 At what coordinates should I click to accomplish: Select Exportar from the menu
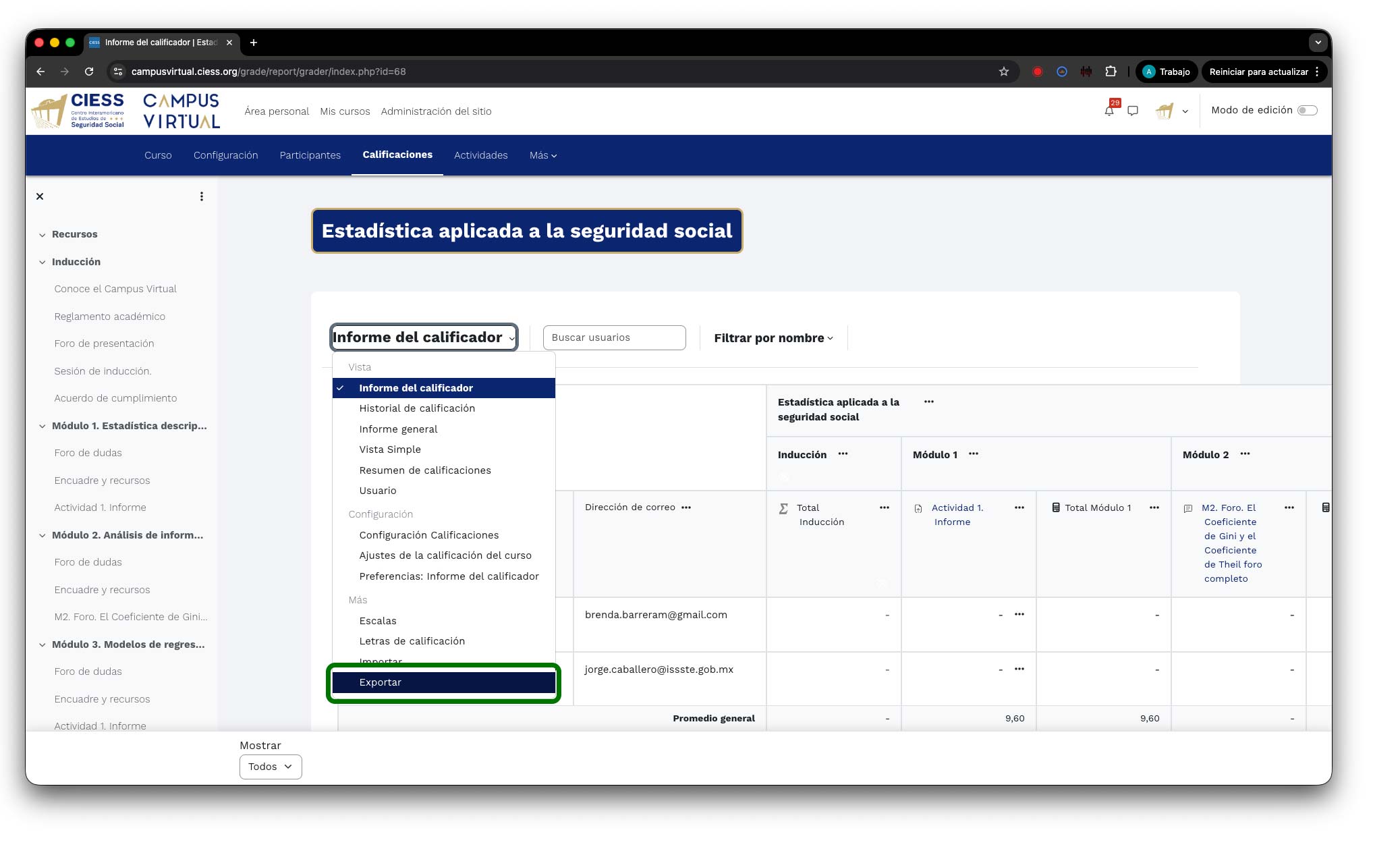coord(380,682)
